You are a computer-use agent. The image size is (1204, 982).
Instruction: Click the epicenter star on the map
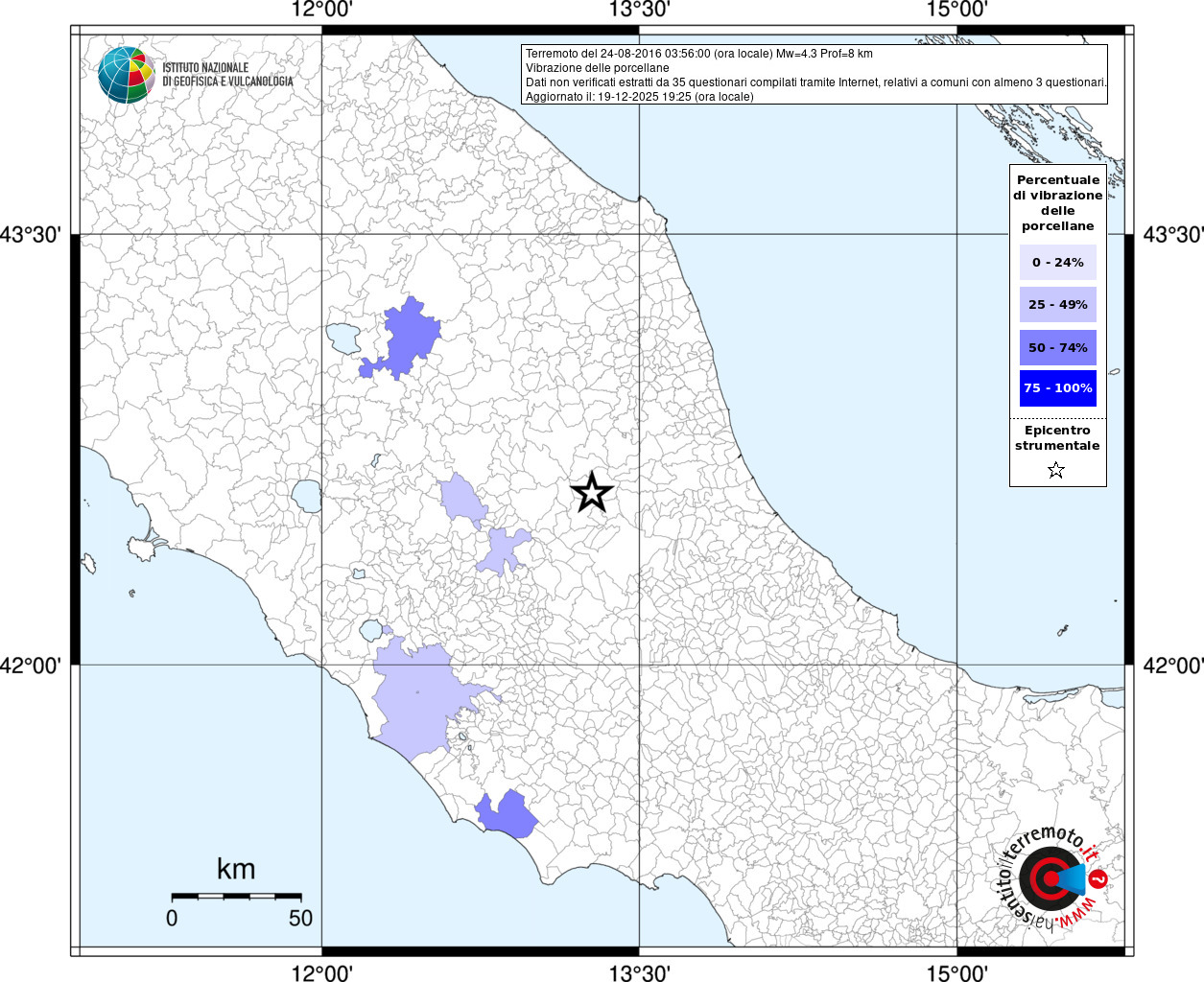click(592, 493)
